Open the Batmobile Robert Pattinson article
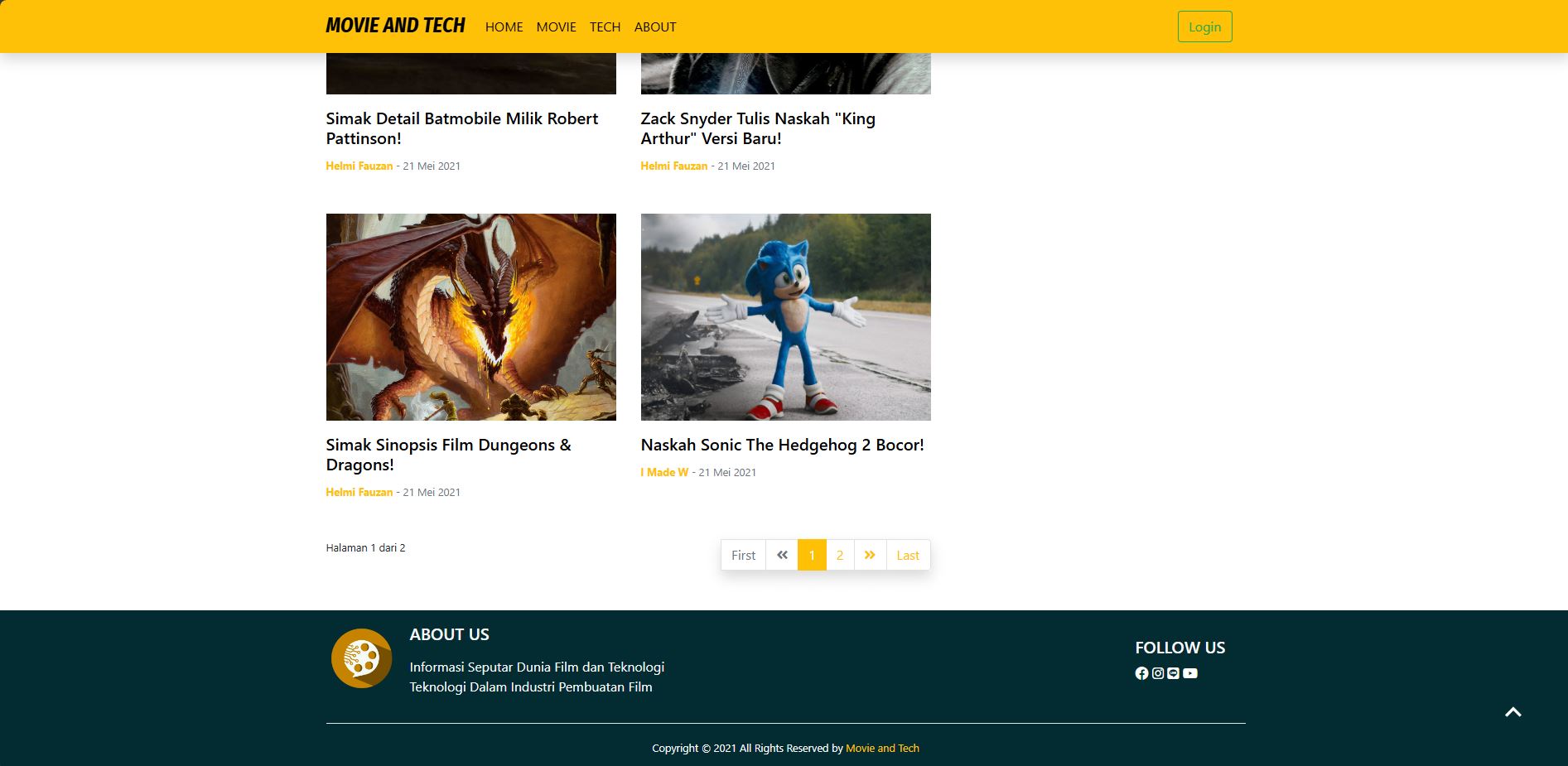 [461, 128]
